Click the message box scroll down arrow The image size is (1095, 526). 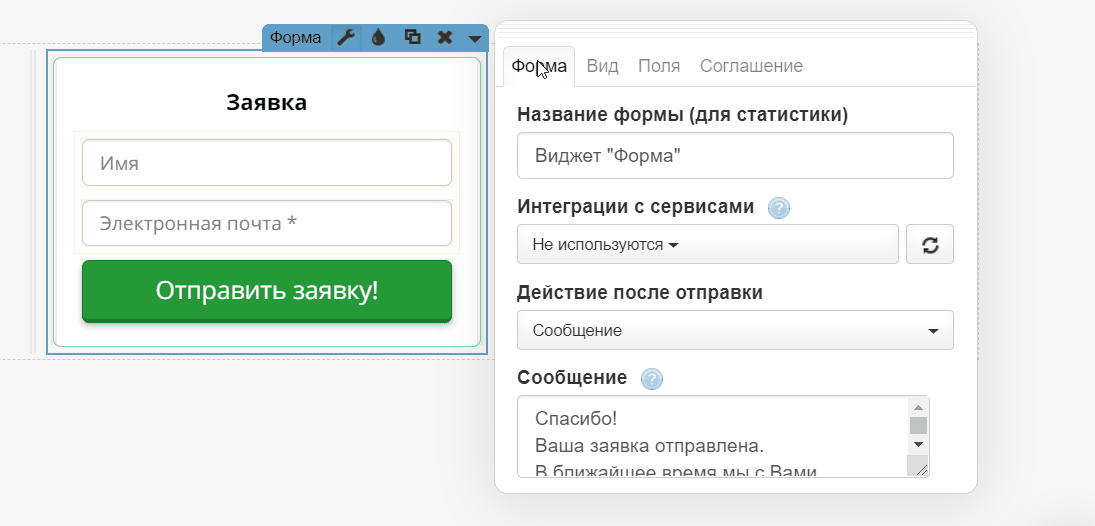click(918, 444)
